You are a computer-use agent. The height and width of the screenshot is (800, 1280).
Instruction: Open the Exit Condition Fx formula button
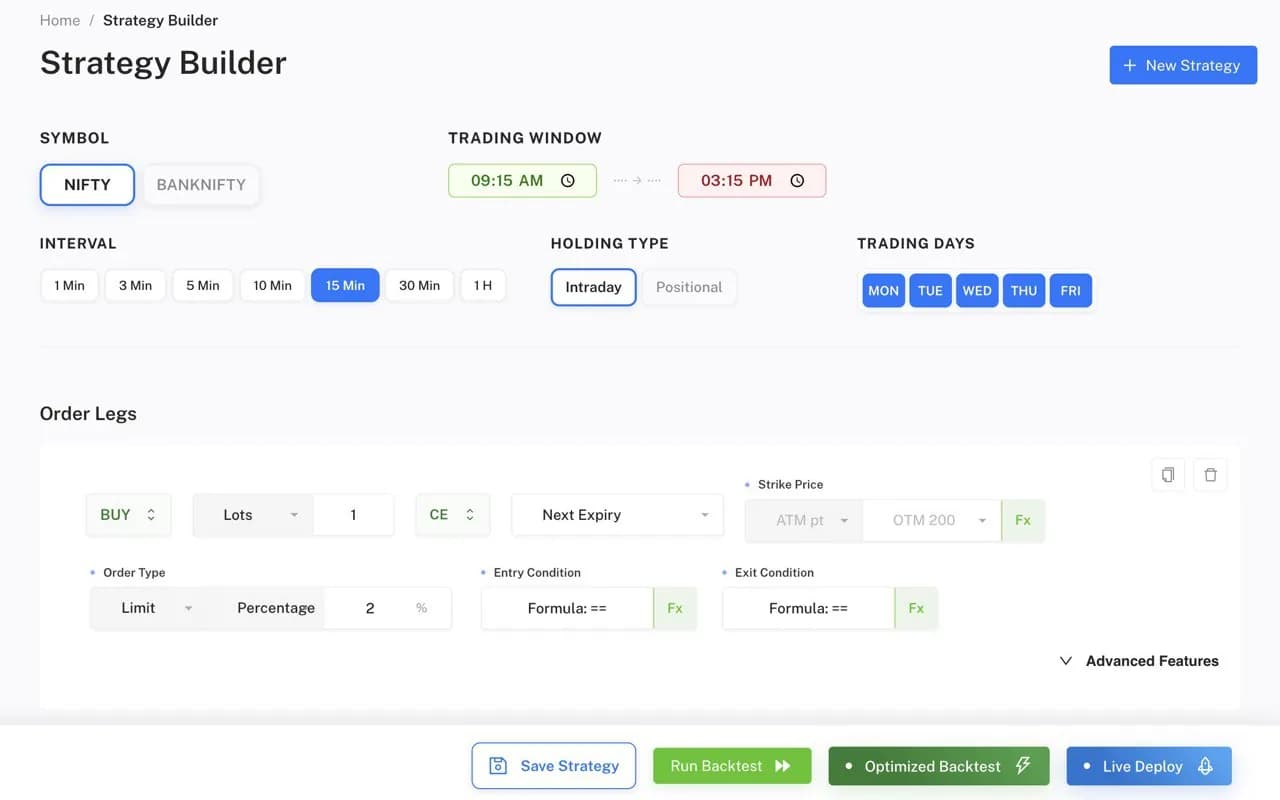coord(916,608)
